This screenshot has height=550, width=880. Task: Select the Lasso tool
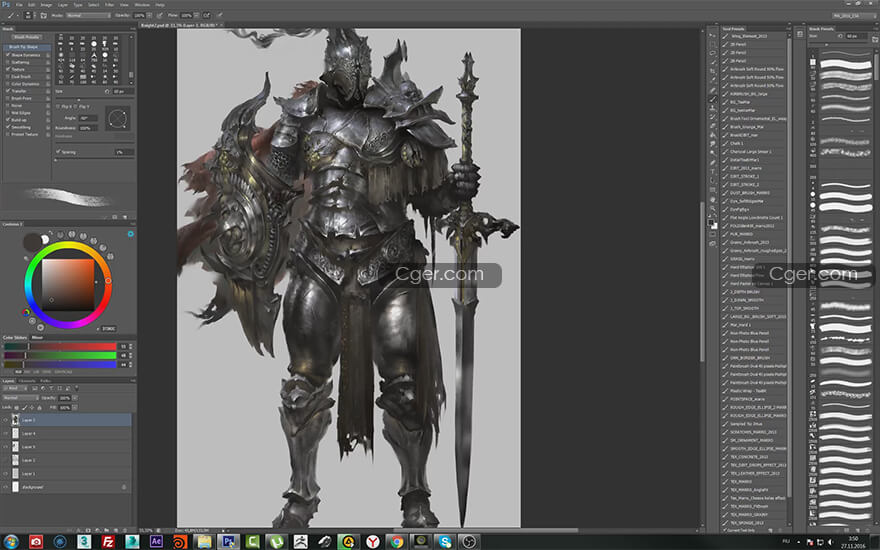[x=713, y=53]
